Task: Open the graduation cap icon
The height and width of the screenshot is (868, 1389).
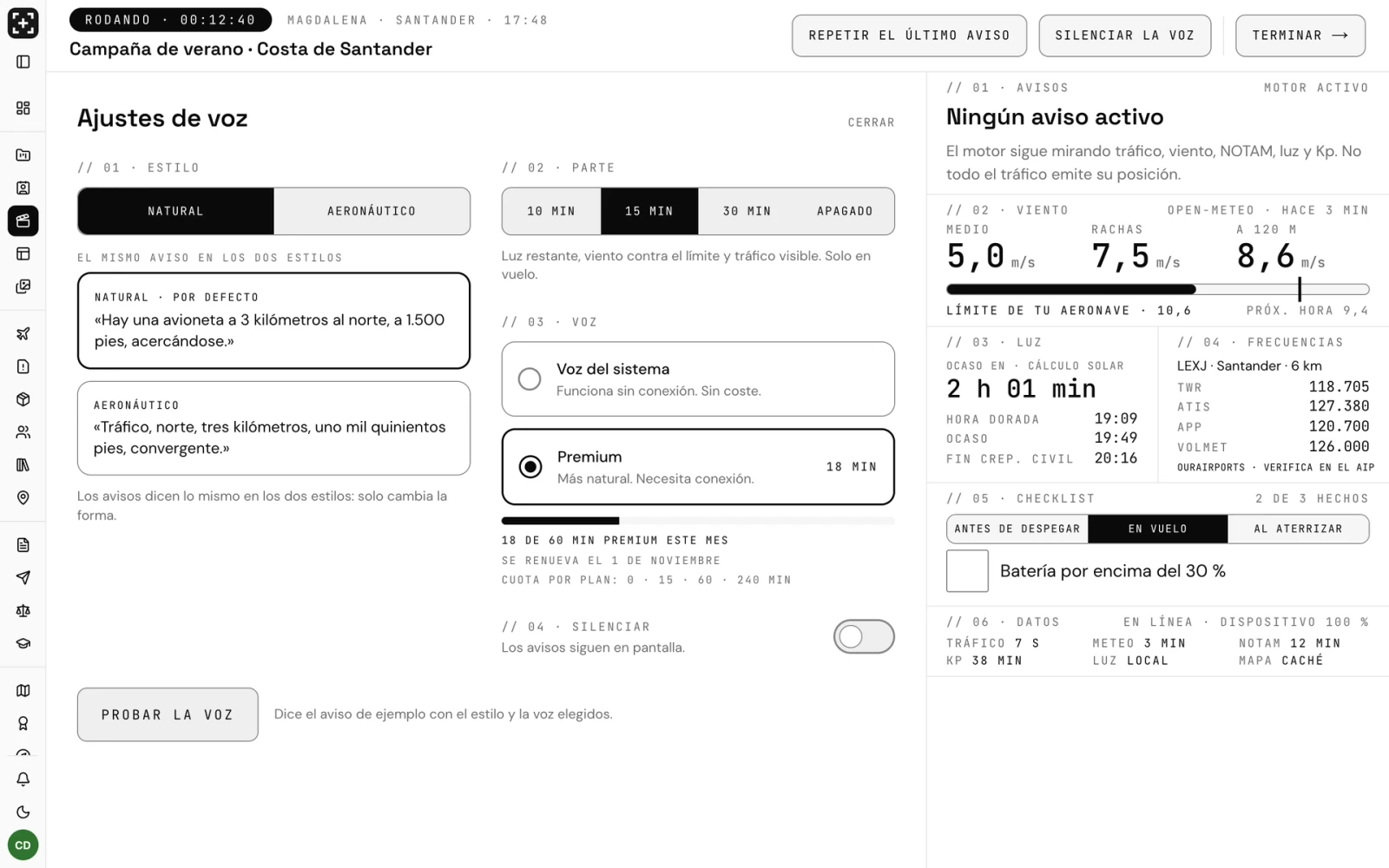Action: point(23,644)
